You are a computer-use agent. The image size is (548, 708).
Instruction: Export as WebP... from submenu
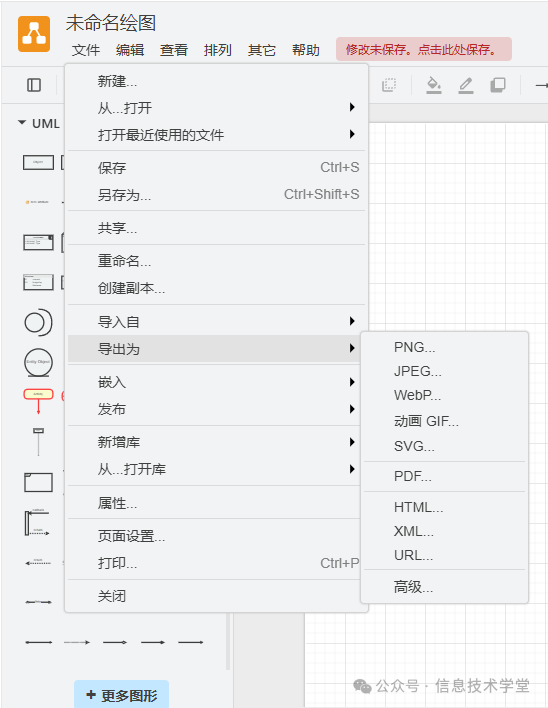click(x=445, y=395)
